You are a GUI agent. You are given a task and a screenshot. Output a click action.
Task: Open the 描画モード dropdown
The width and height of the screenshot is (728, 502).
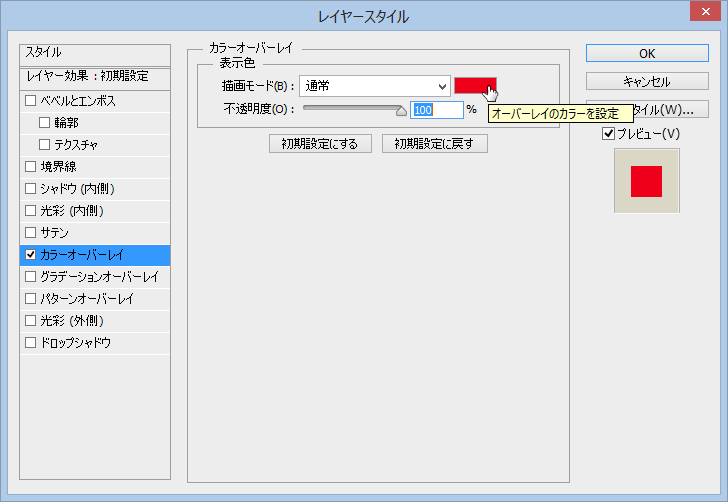pyautogui.click(x=374, y=87)
